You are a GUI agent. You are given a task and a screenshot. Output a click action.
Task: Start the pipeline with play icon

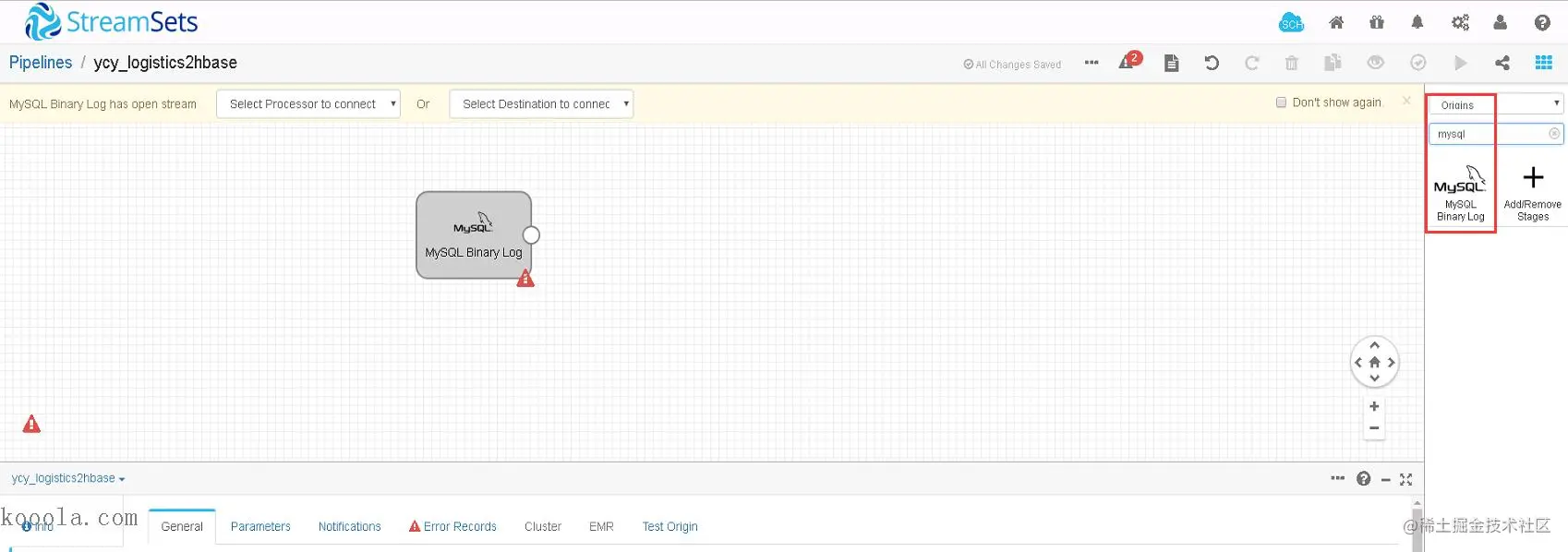click(x=1460, y=63)
